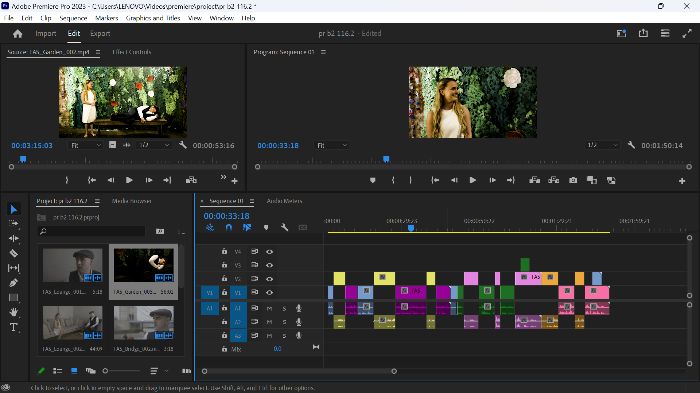The height and width of the screenshot is (393, 700).
Task: Open Program Monitor 1/2 resolution dropdown
Action: point(602,145)
